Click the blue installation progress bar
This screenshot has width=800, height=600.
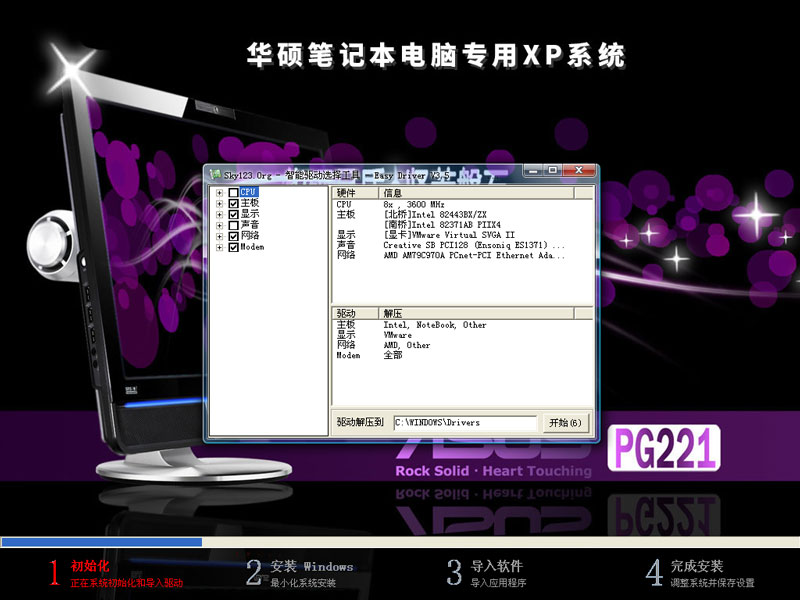coord(100,541)
